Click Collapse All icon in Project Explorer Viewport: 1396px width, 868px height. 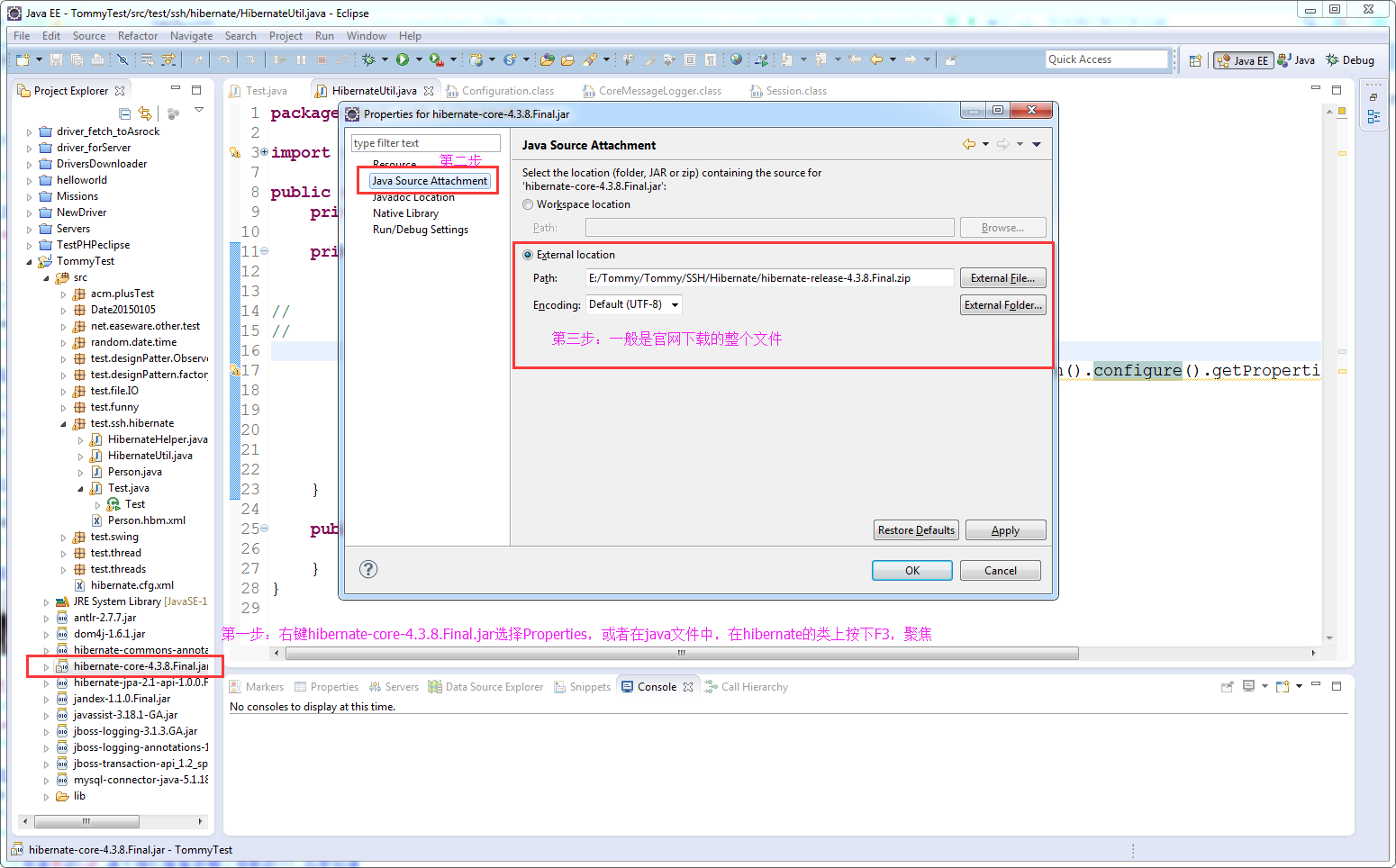point(125,113)
